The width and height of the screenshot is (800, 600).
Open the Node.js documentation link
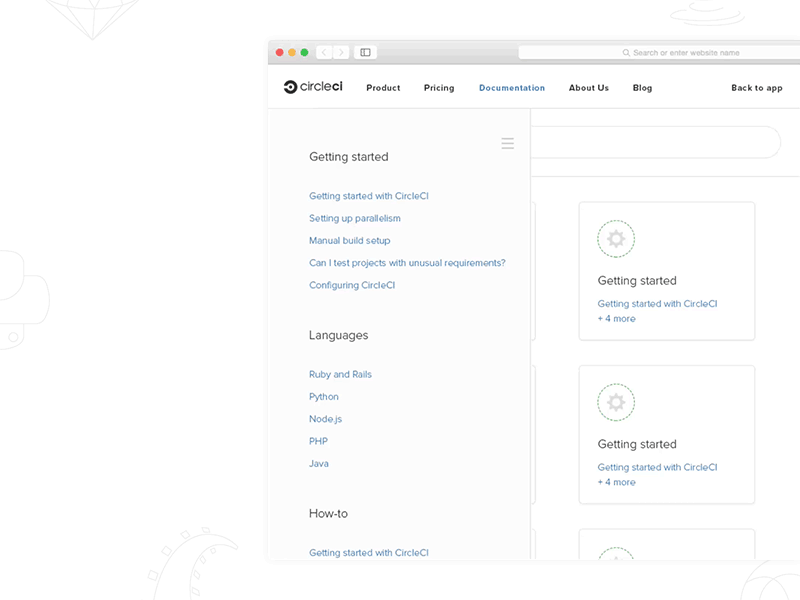(x=325, y=418)
